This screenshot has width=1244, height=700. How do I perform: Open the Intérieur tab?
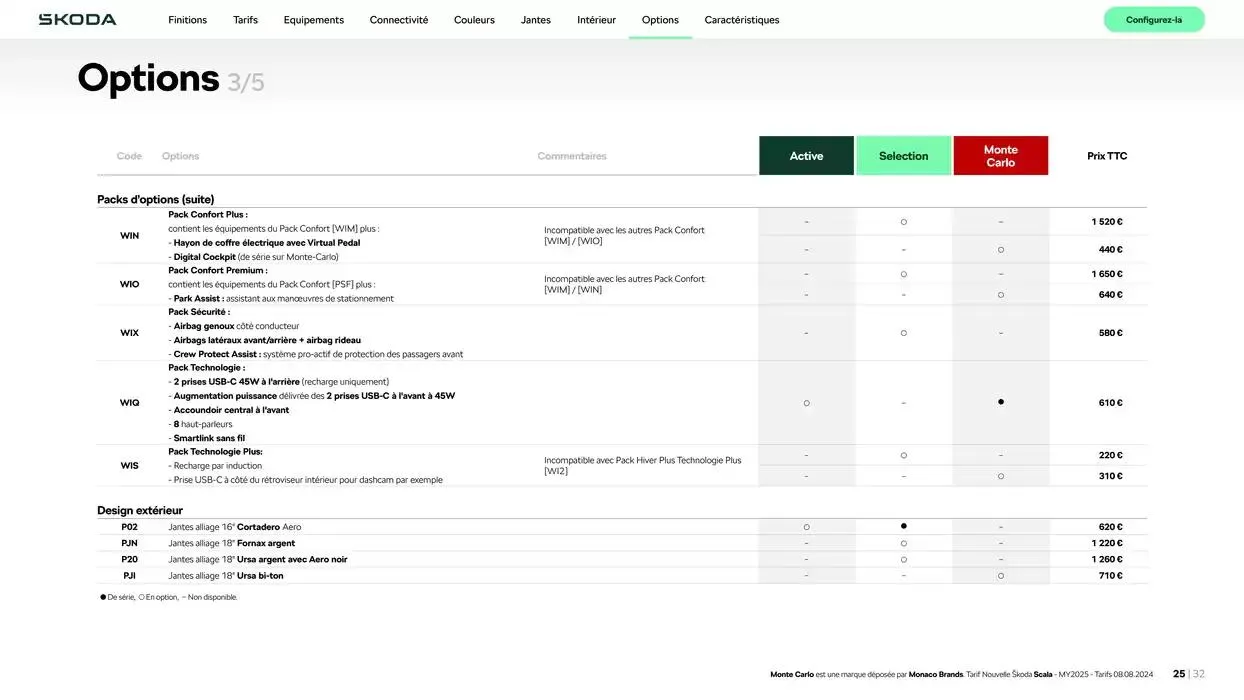pyautogui.click(x=596, y=20)
